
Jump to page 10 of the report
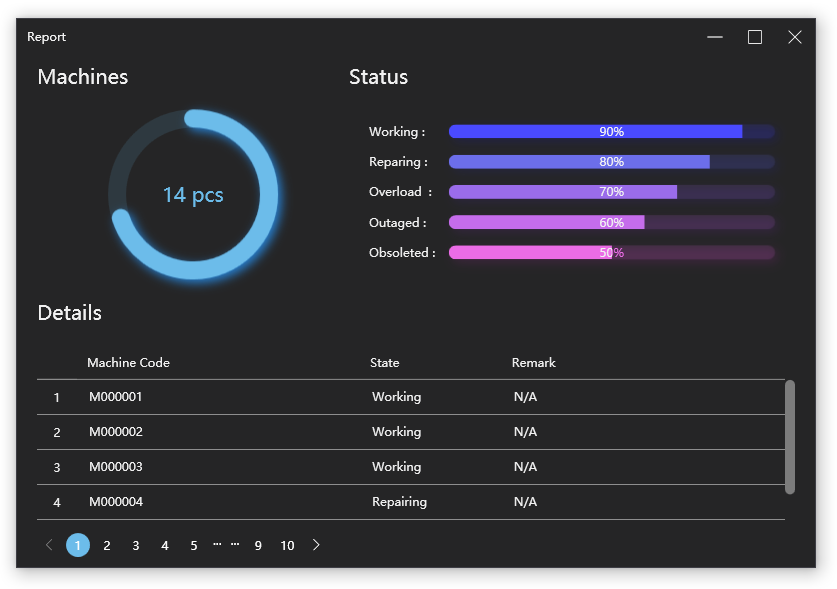click(287, 545)
